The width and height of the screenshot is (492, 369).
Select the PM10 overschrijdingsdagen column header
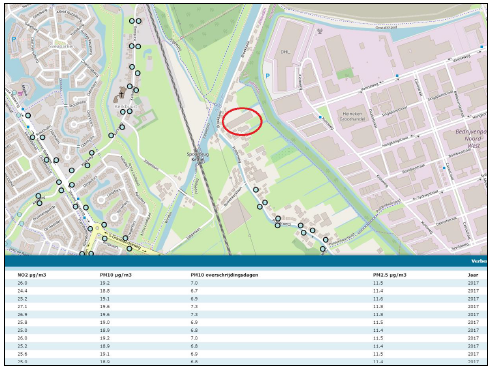pos(224,275)
